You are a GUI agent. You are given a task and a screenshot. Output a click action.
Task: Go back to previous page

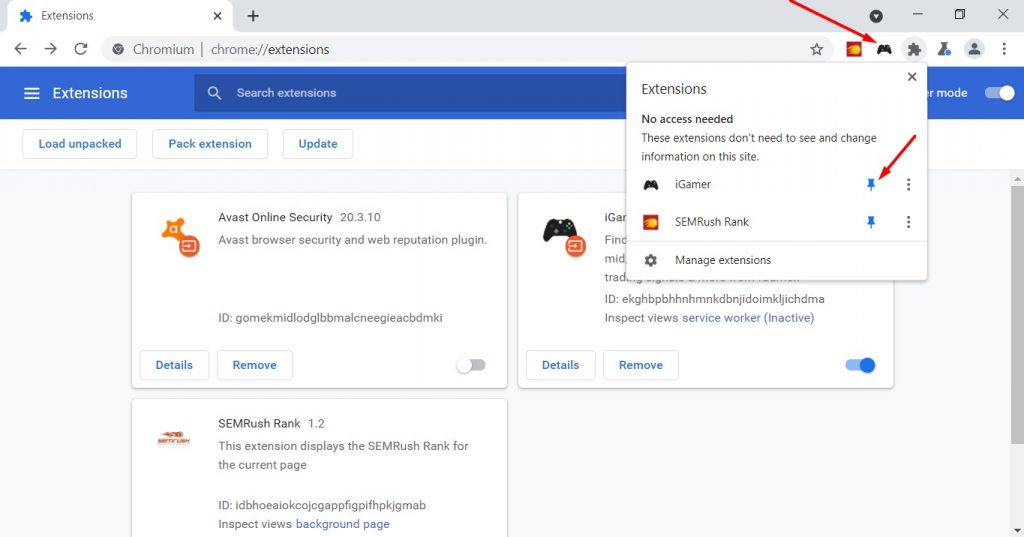point(21,49)
